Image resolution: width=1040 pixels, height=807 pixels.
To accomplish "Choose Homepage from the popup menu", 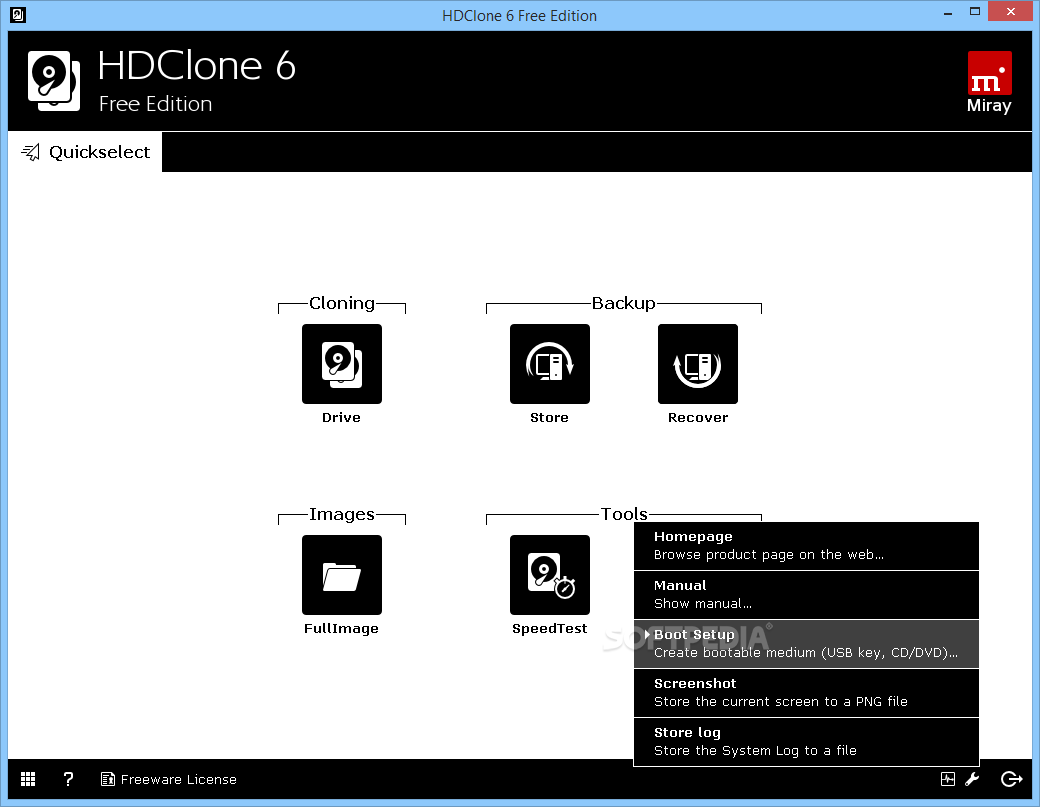I will tap(806, 546).
